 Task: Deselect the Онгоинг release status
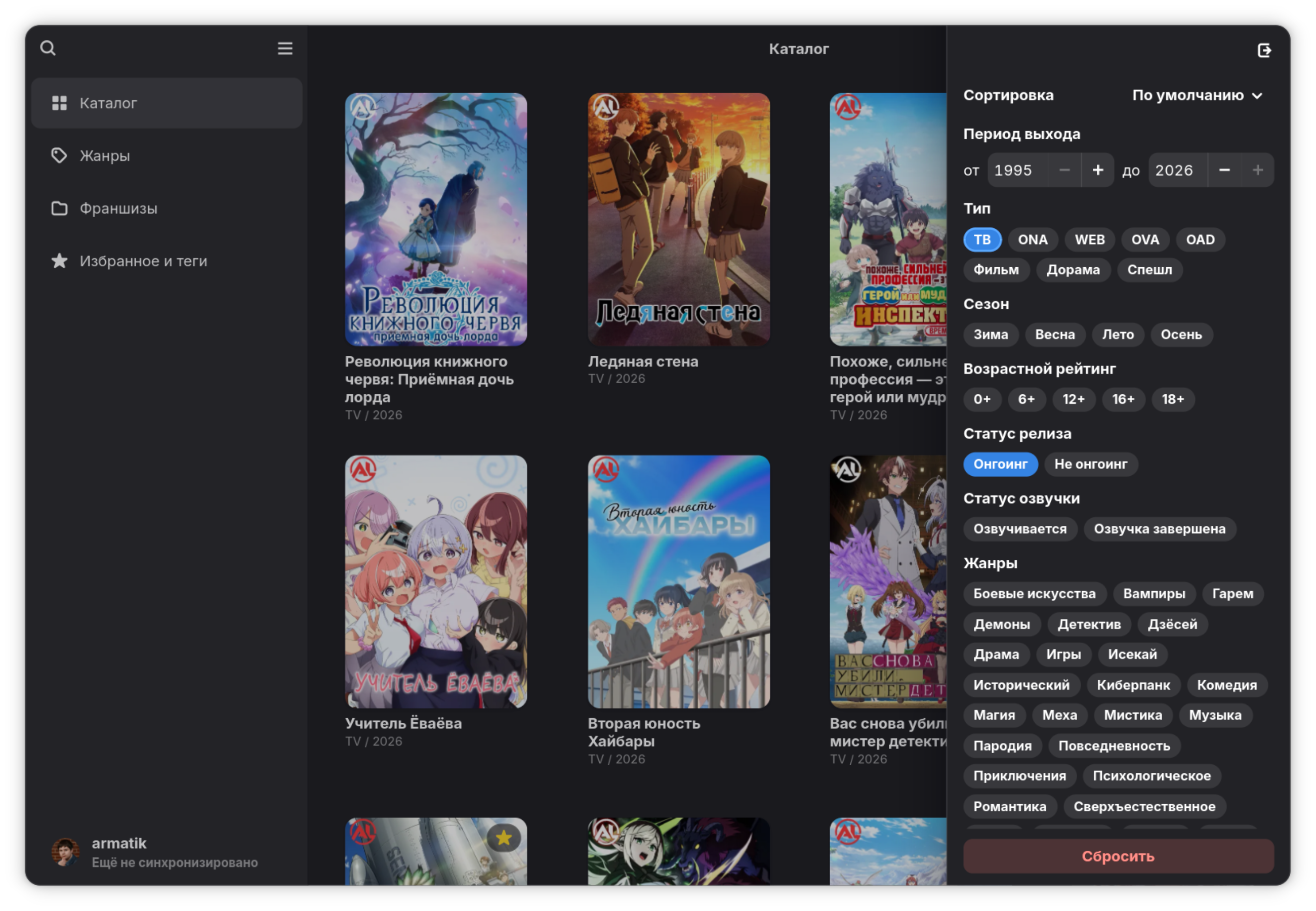pos(1000,464)
